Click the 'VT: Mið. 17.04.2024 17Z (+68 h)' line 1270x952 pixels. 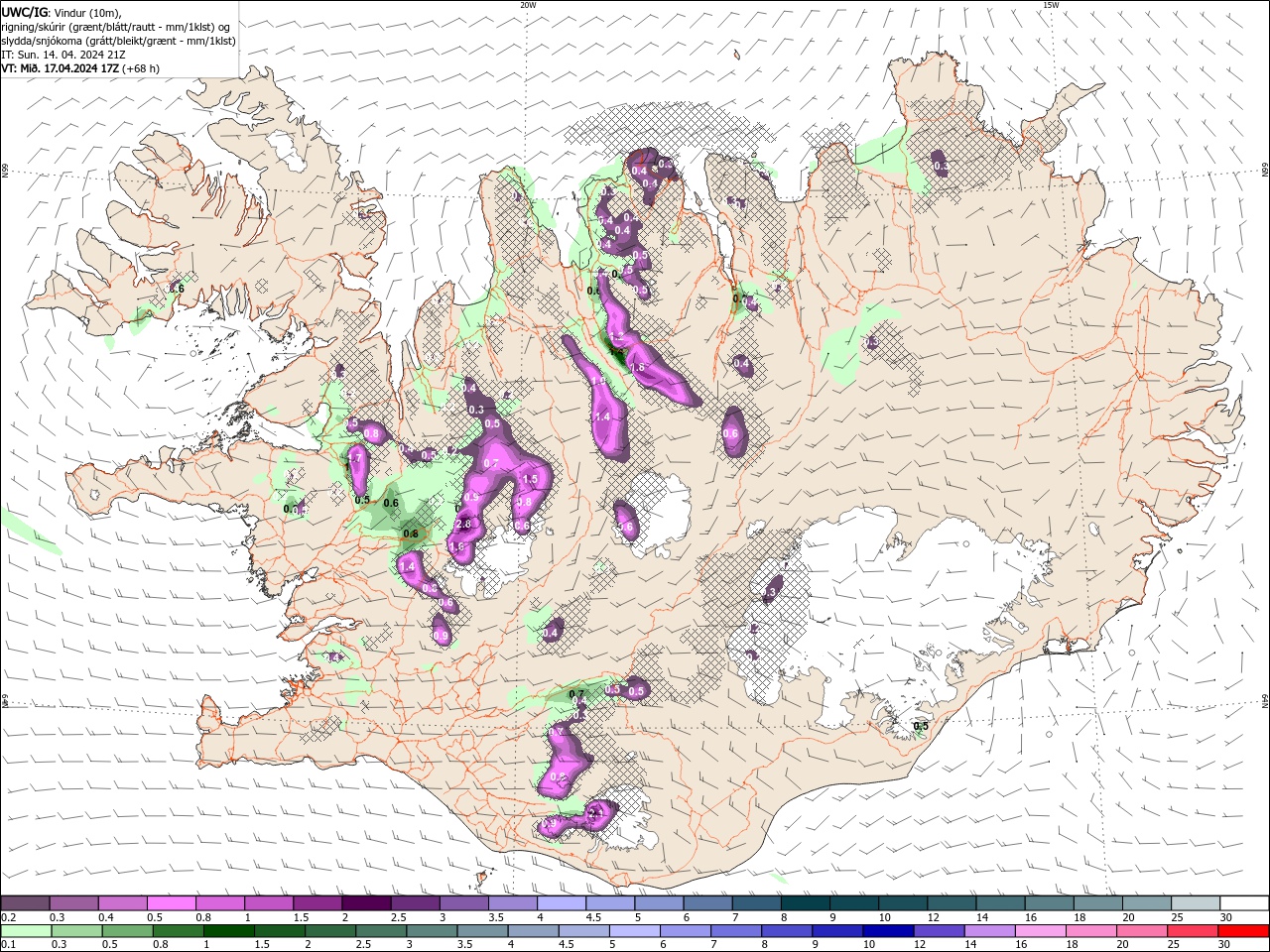click(80, 68)
